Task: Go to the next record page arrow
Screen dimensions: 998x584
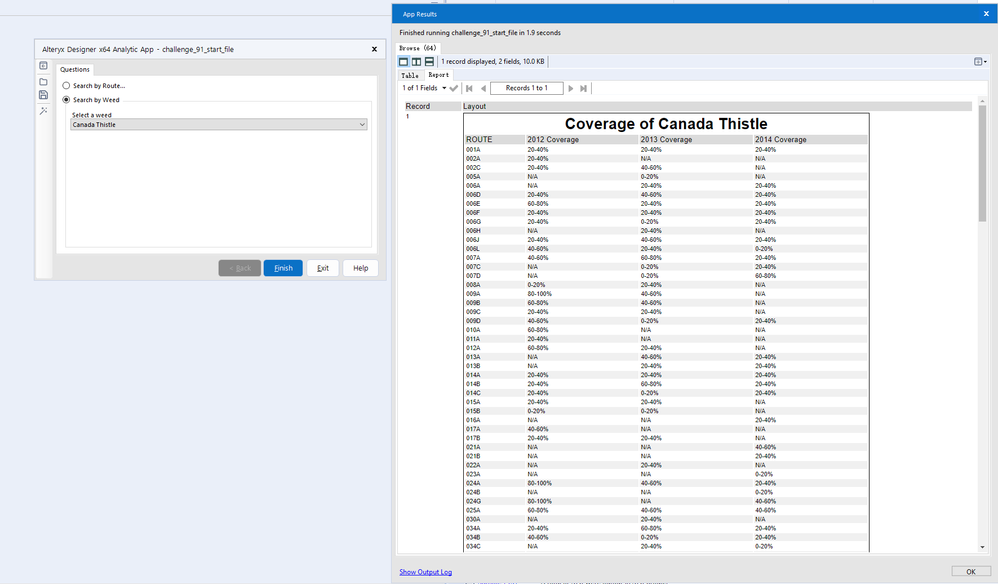Action: 571,89
